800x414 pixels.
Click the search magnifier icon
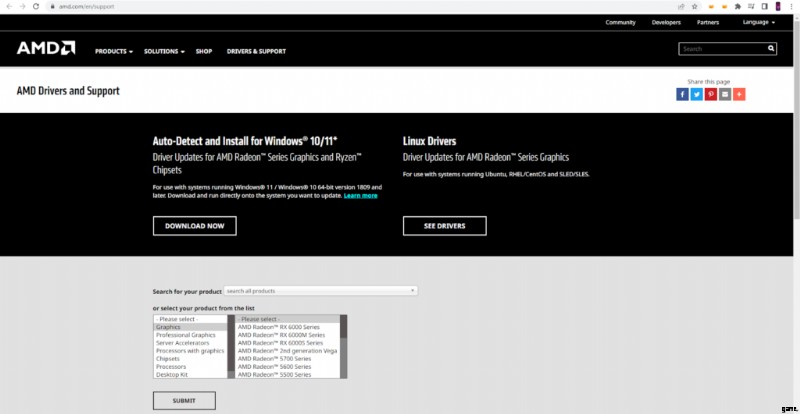click(771, 48)
